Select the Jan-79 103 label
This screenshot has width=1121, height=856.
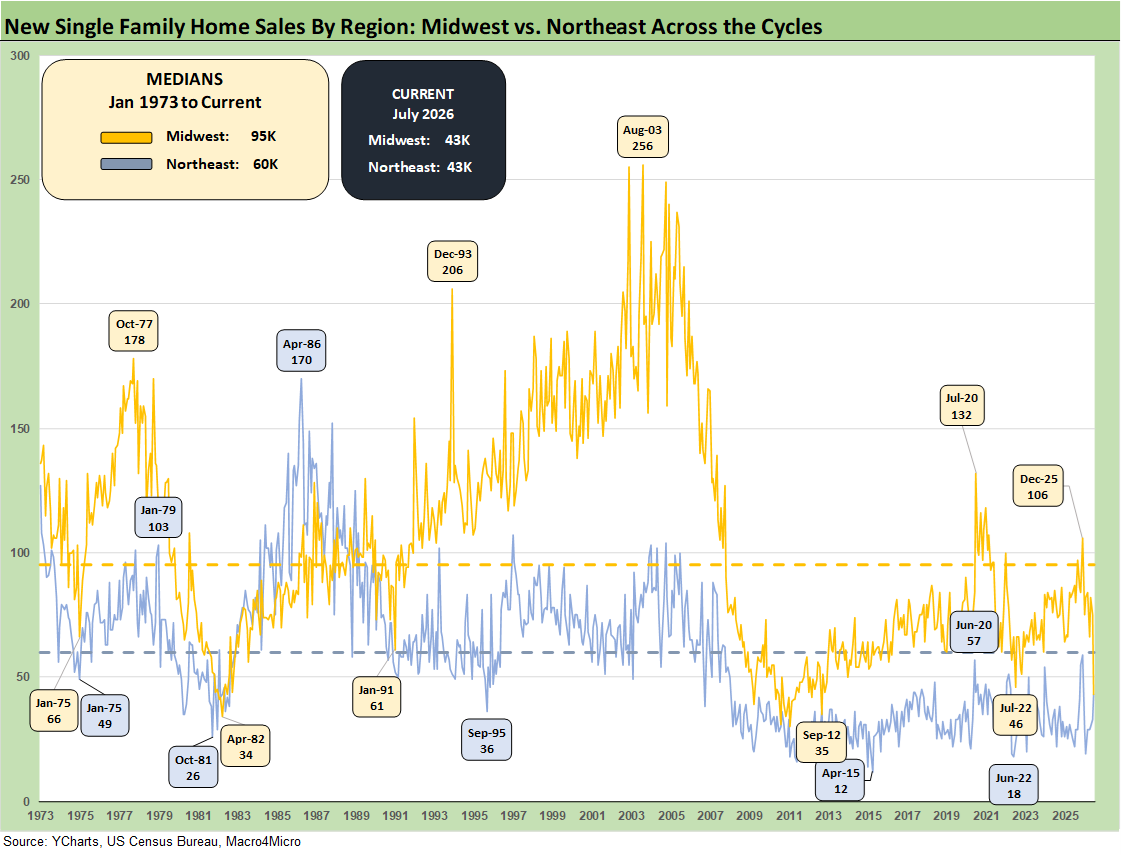pyautogui.click(x=159, y=518)
